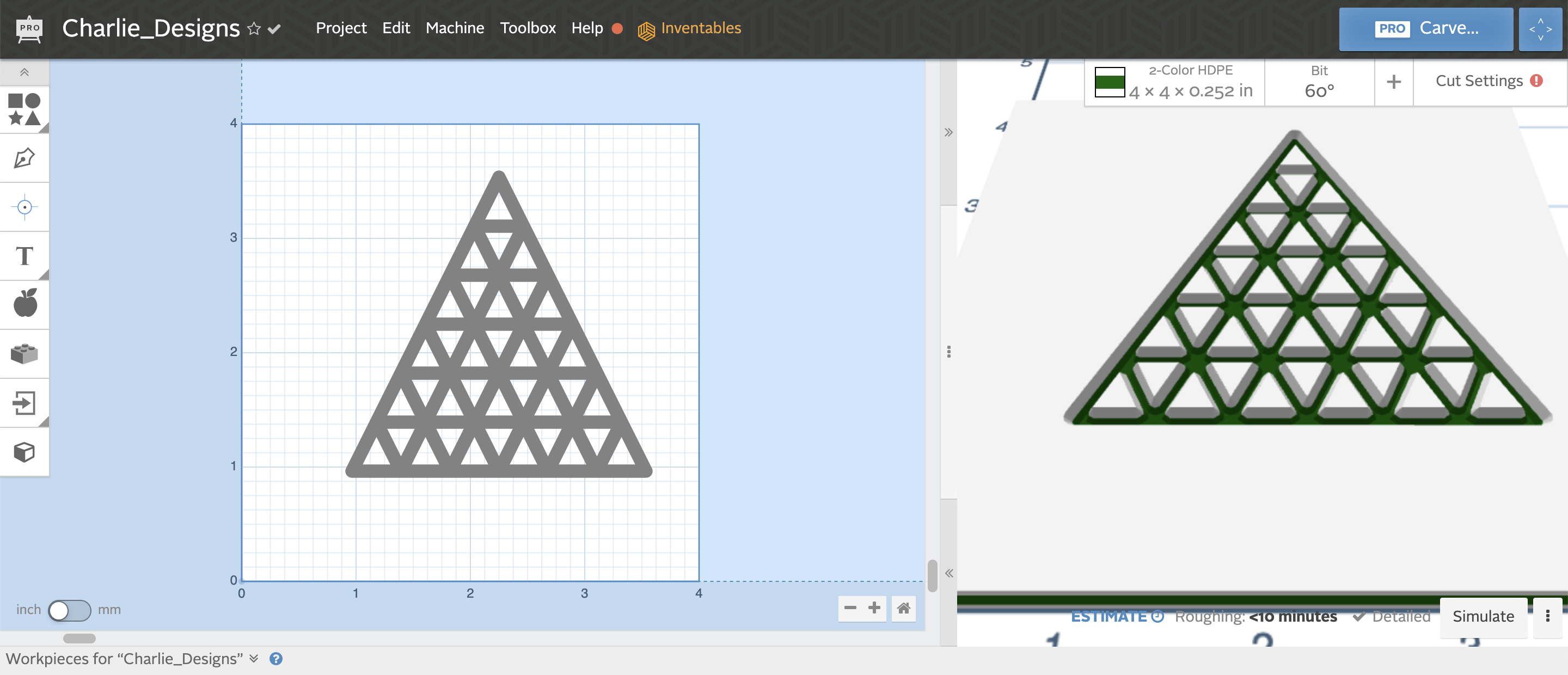Star the Charlie_Designs project as favorite
Screen dimensions: 1568x675
[x=254, y=29]
